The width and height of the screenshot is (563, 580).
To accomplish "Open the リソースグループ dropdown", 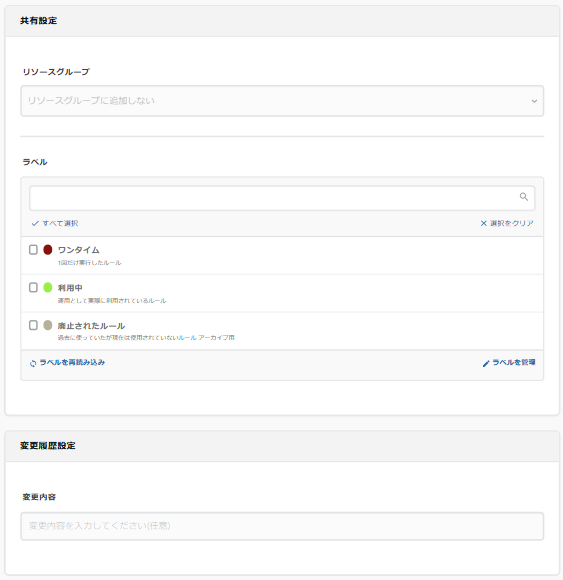I will (282, 101).
